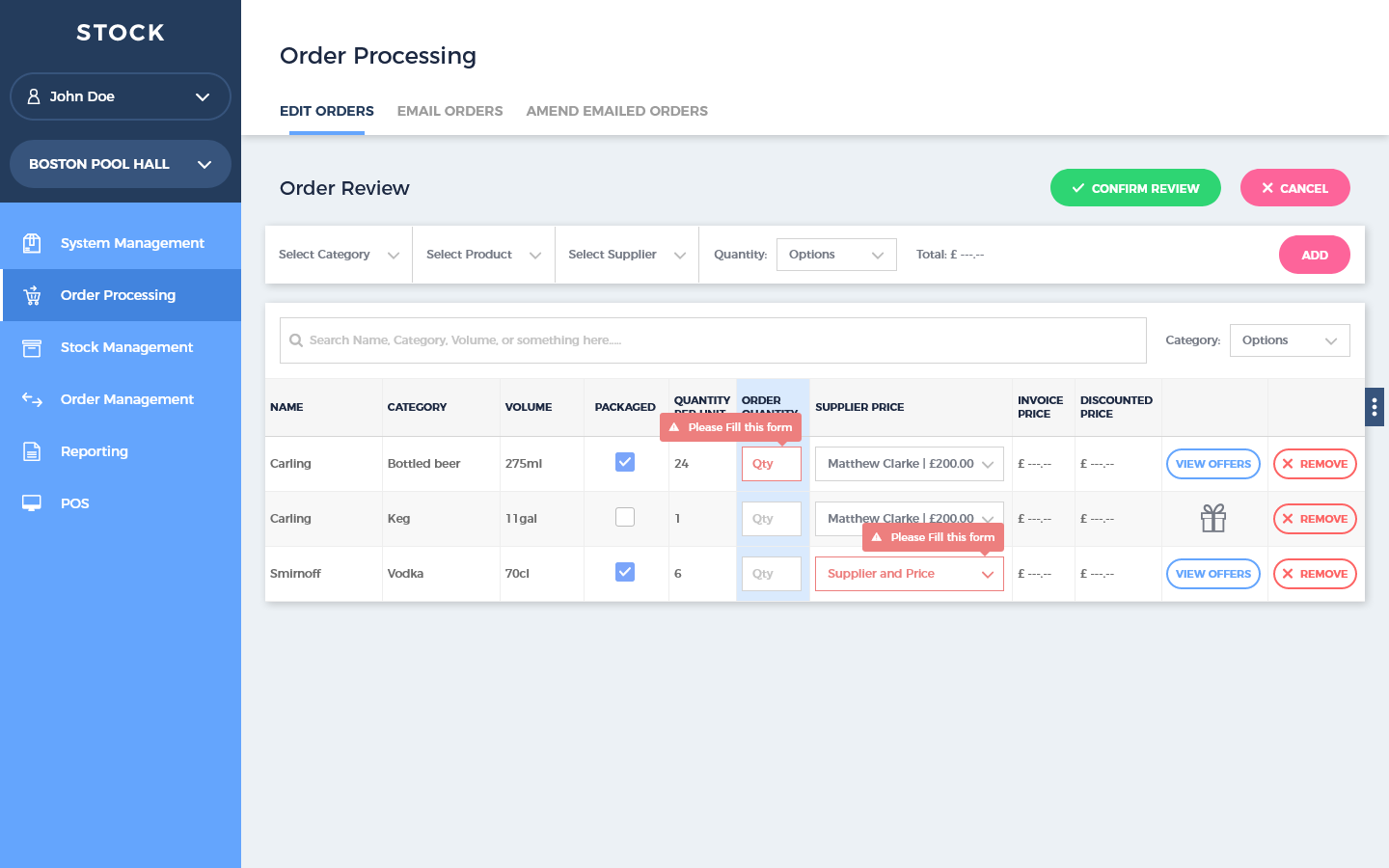Check Packaged for Carling Keg
1389x868 pixels.
(625, 517)
